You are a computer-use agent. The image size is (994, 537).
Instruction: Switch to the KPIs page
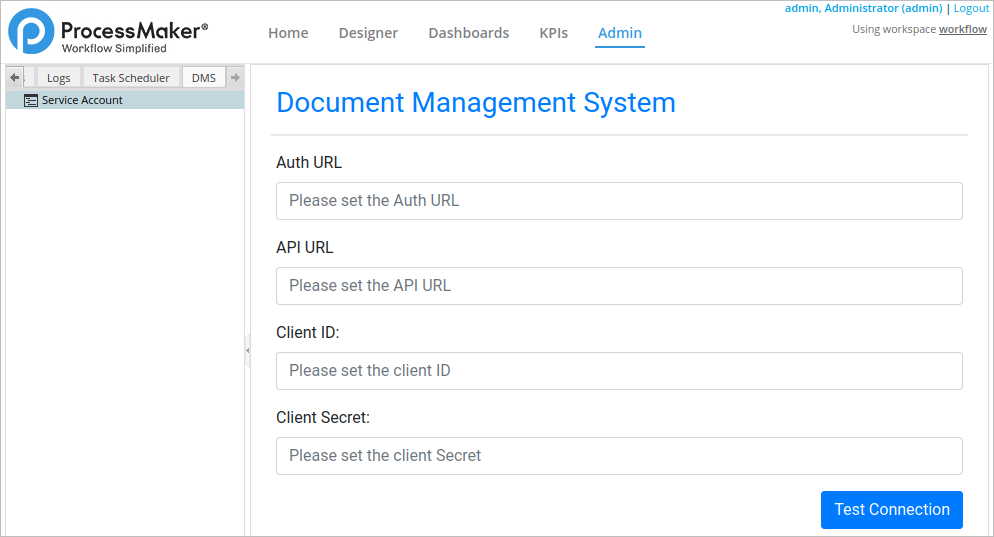pos(553,33)
